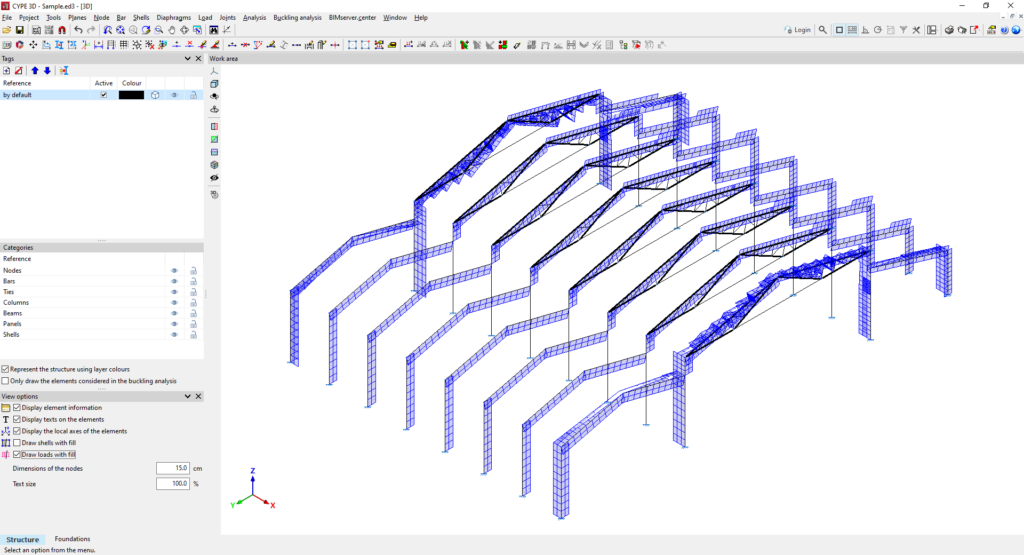This screenshot has width=1024, height=555.
Task: Toggle visibility eye for by default tag
Action: 174,95
